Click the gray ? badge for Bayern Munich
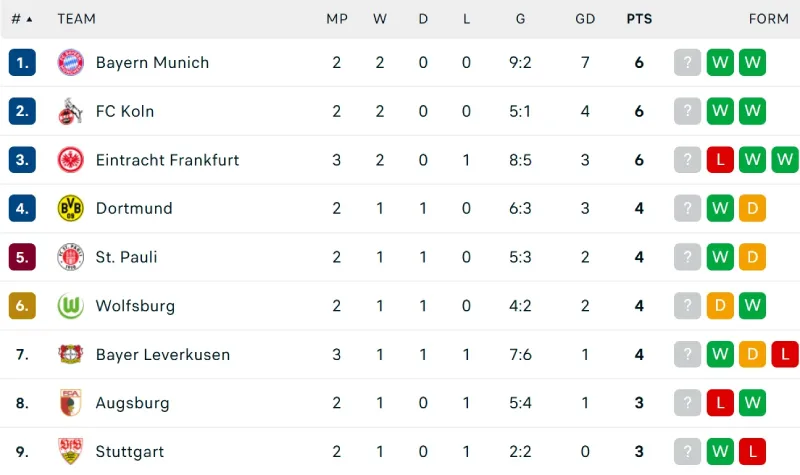 pyautogui.click(x=688, y=62)
